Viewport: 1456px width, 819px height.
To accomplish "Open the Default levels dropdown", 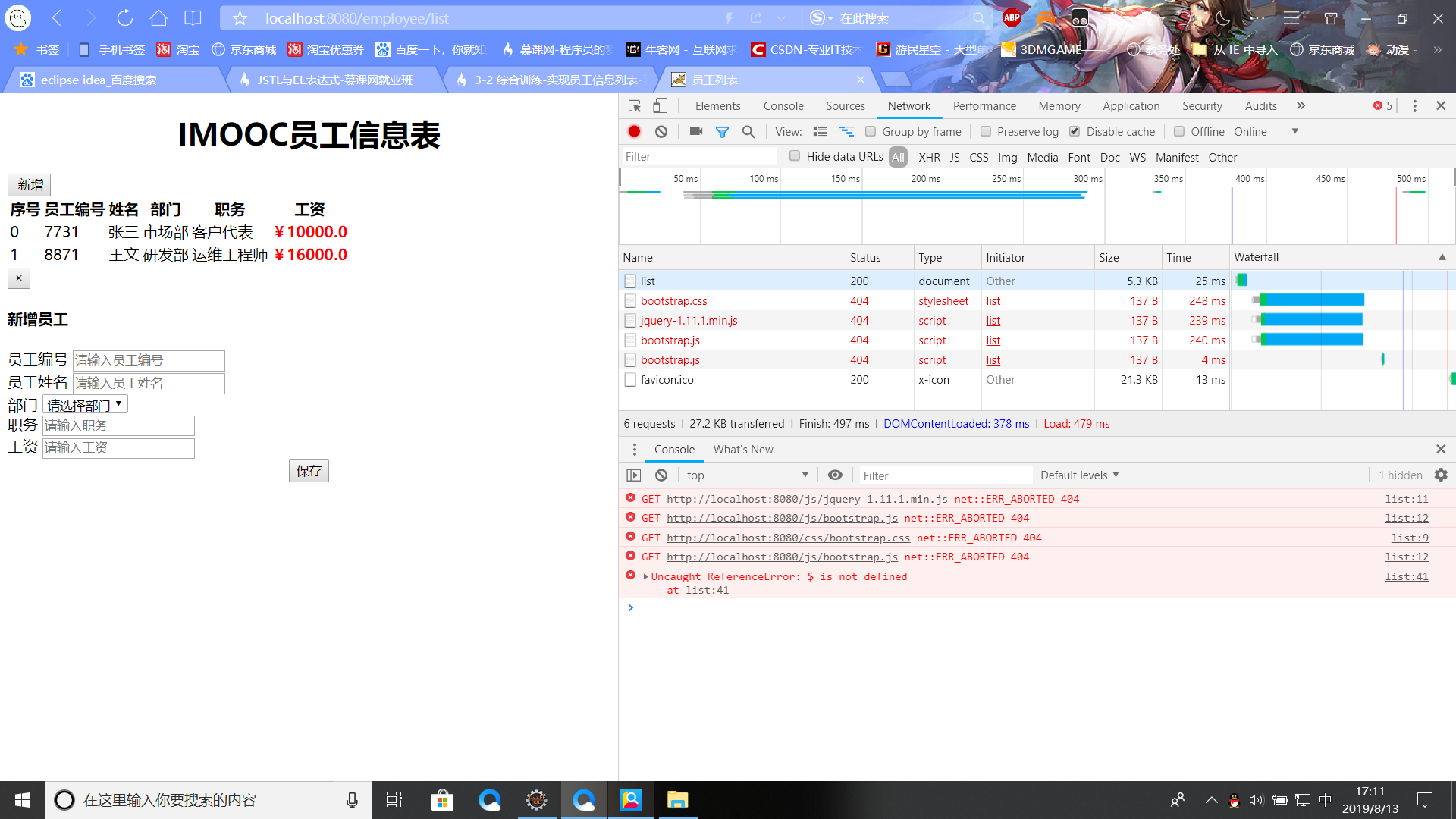I will (x=1078, y=475).
